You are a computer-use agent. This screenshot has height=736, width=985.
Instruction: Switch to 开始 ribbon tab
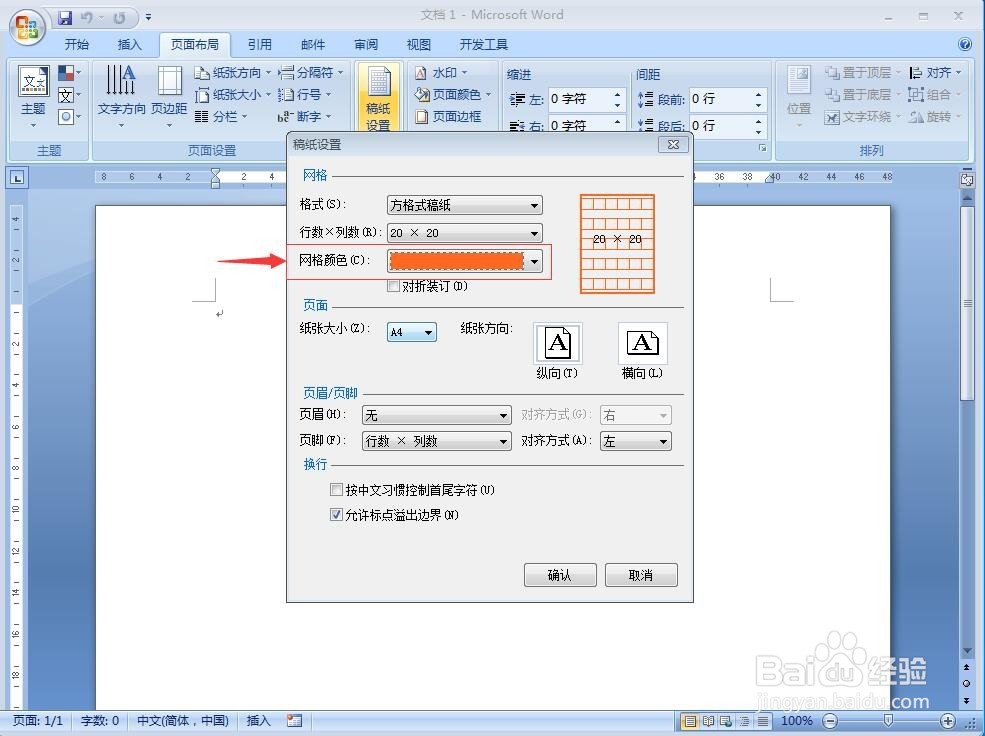pos(77,45)
